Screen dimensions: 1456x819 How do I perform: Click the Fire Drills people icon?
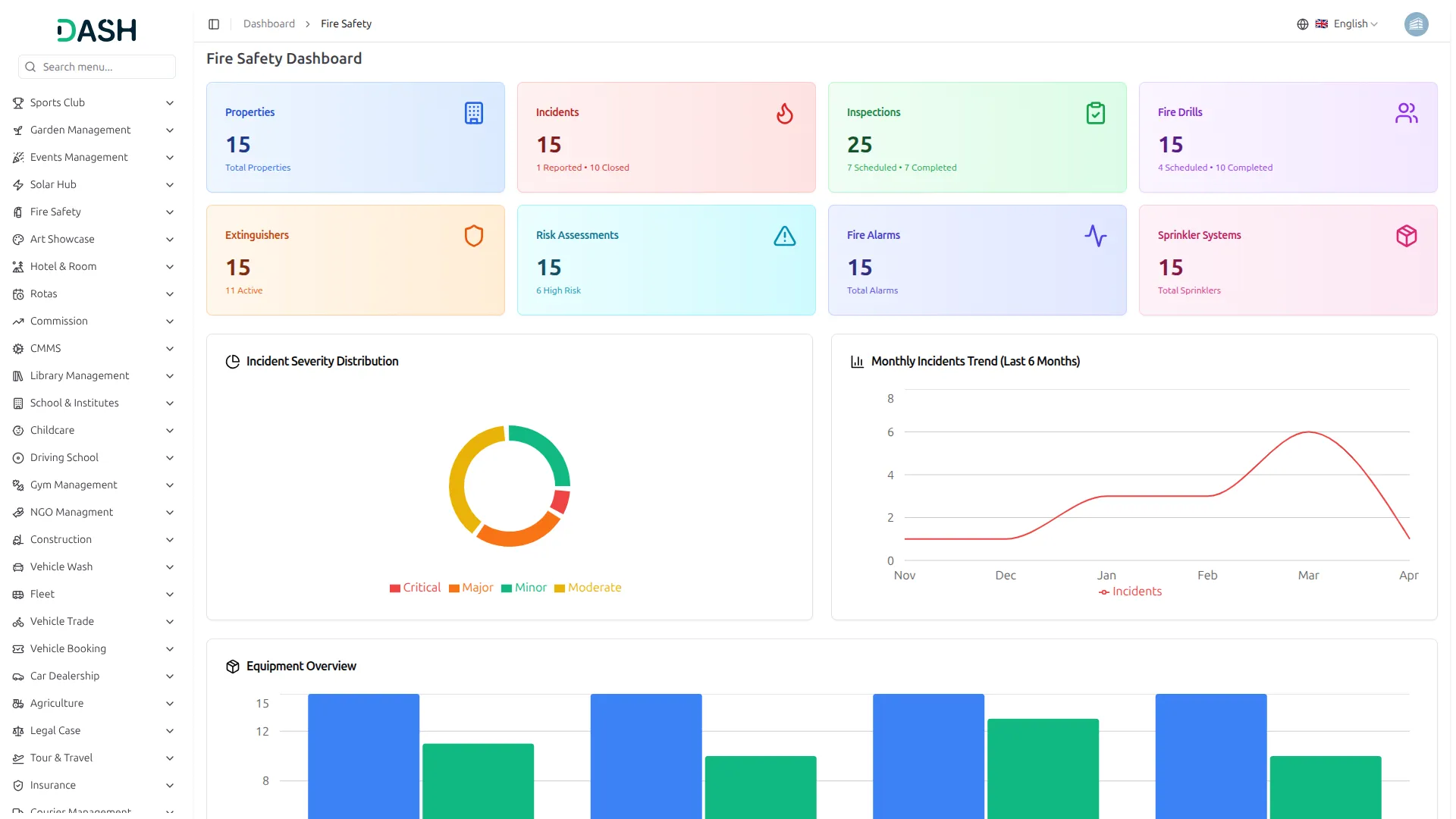coord(1407,113)
